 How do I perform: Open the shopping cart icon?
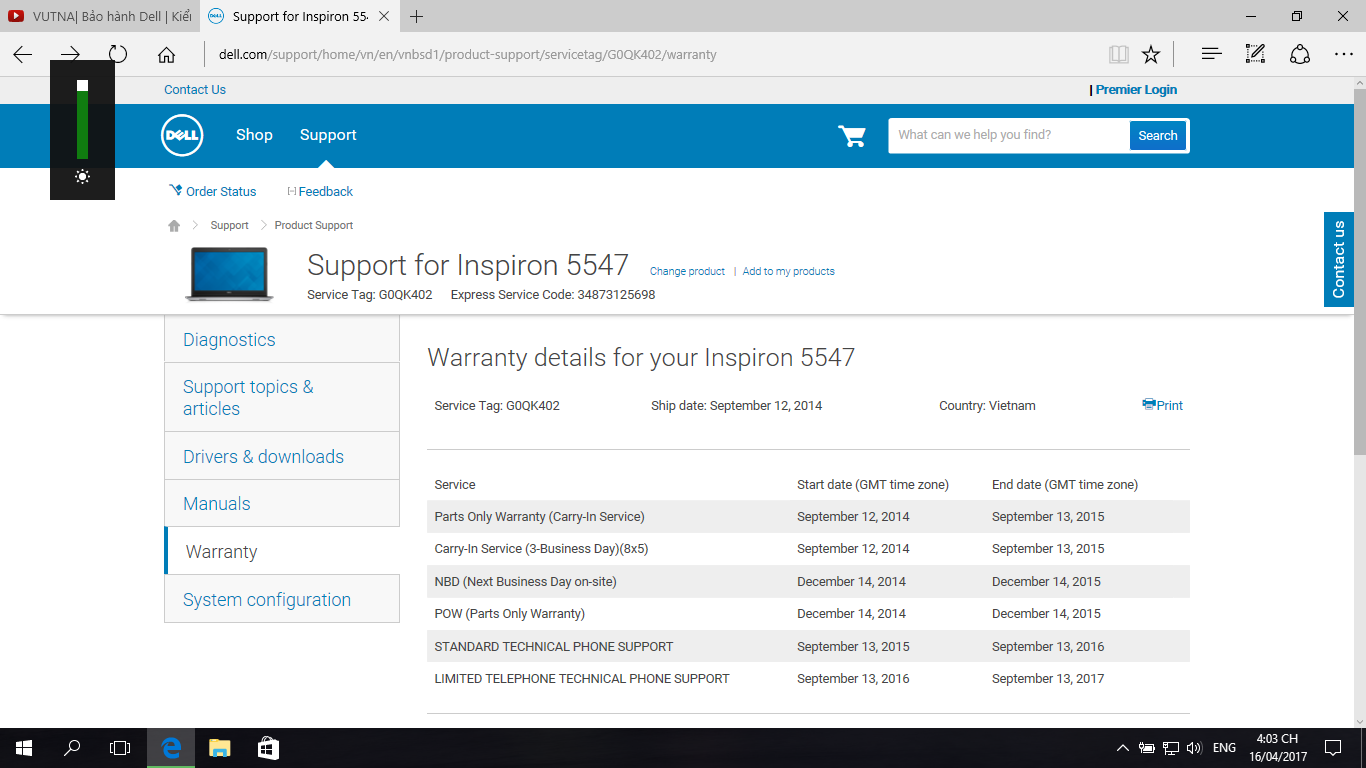852,136
